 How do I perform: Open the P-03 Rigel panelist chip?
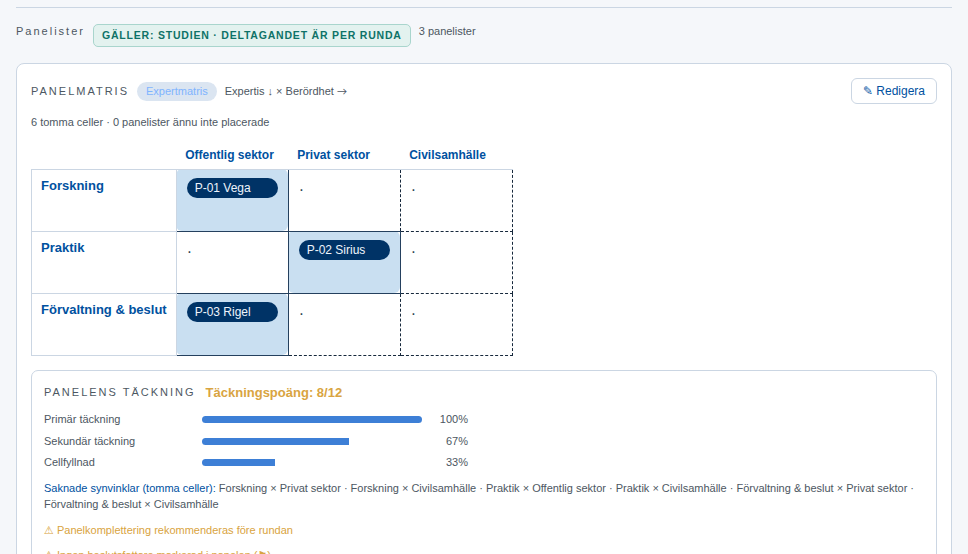click(x=232, y=312)
